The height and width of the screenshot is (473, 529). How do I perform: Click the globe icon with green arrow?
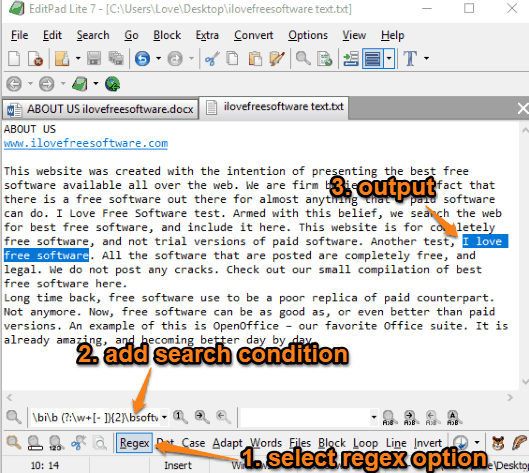pyautogui.click(x=112, y=84)
